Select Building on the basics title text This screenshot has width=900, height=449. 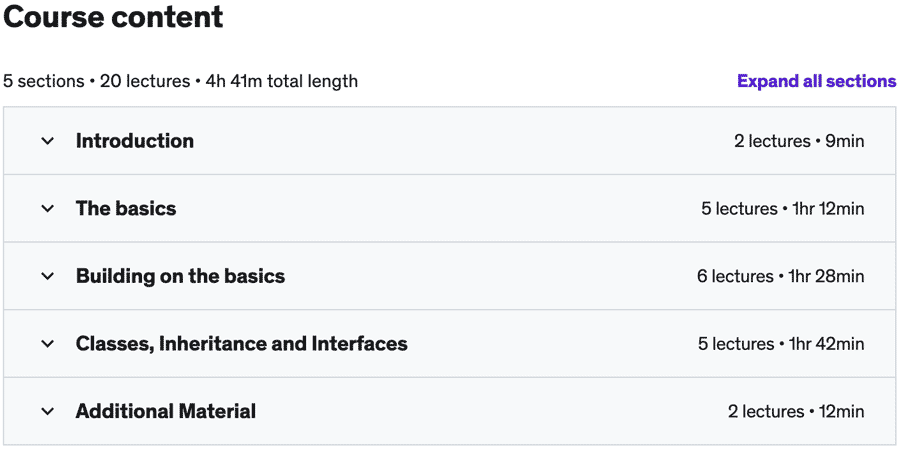[x=180, y=276]
